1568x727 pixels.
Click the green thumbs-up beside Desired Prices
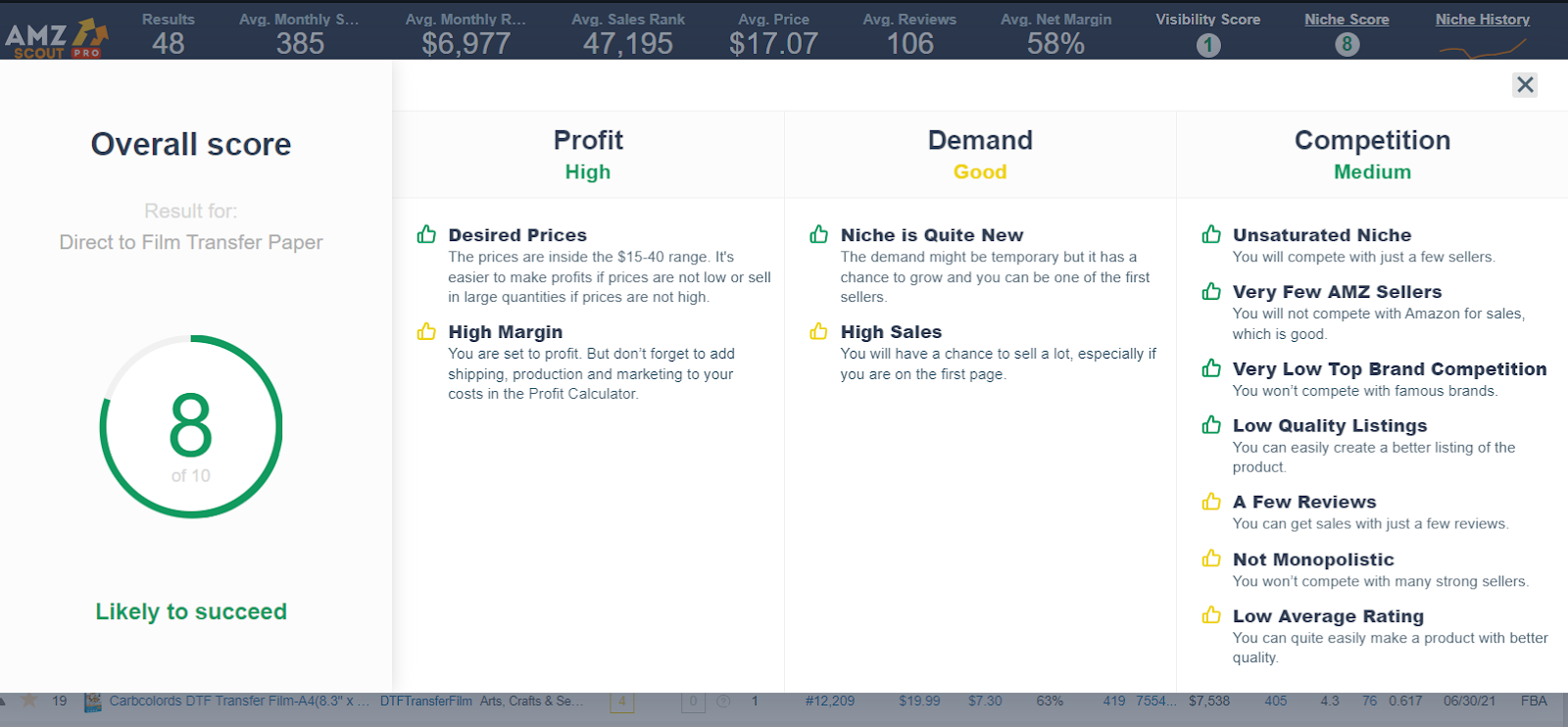pyautogui.click(x=427, y=235)
